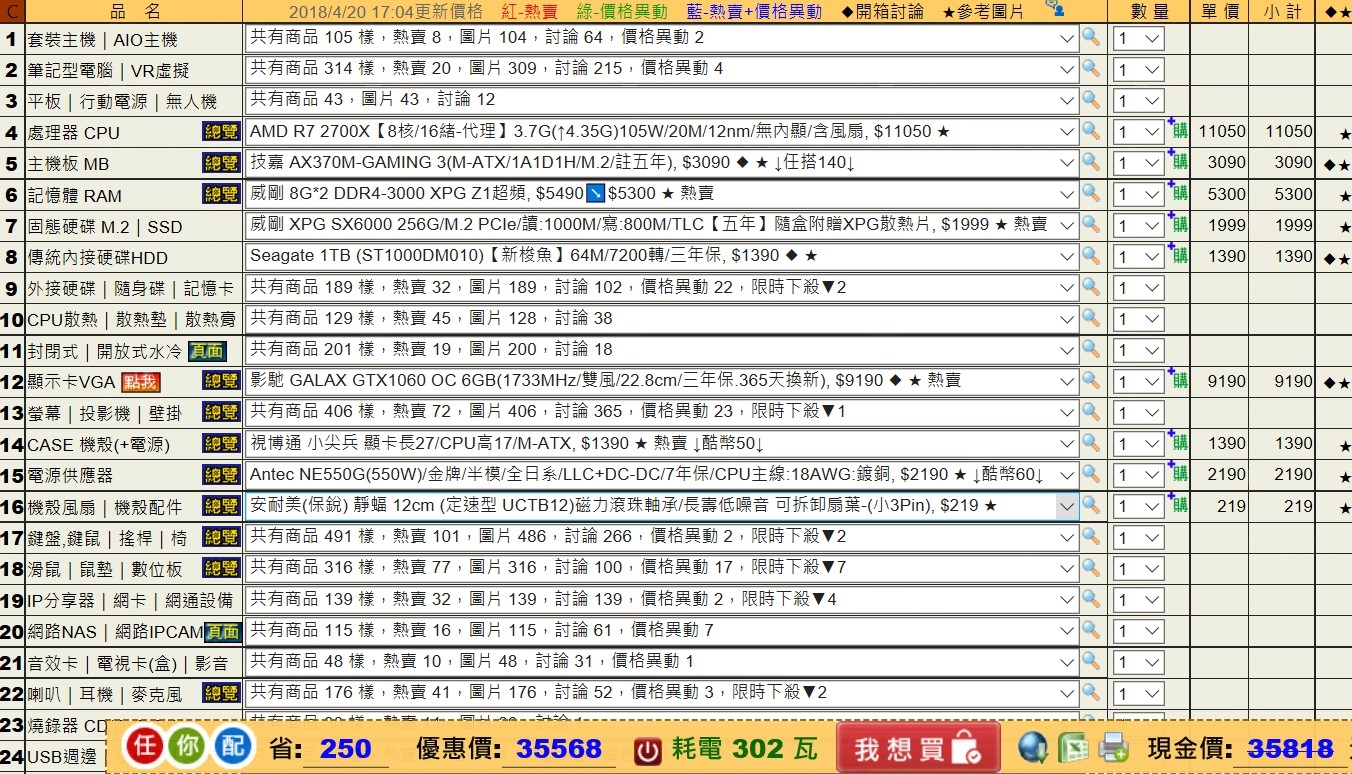Screen dimensions: 1352x774
Task: Click the magnifier icon in the 傳統內接硬碟HDD row
Action: coord(1091,256)
